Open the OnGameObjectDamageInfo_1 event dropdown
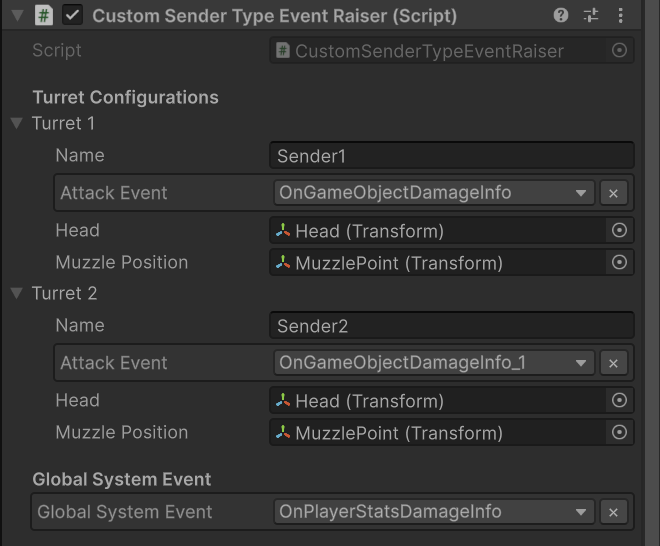The image size is (660, 546). (434, 363)
